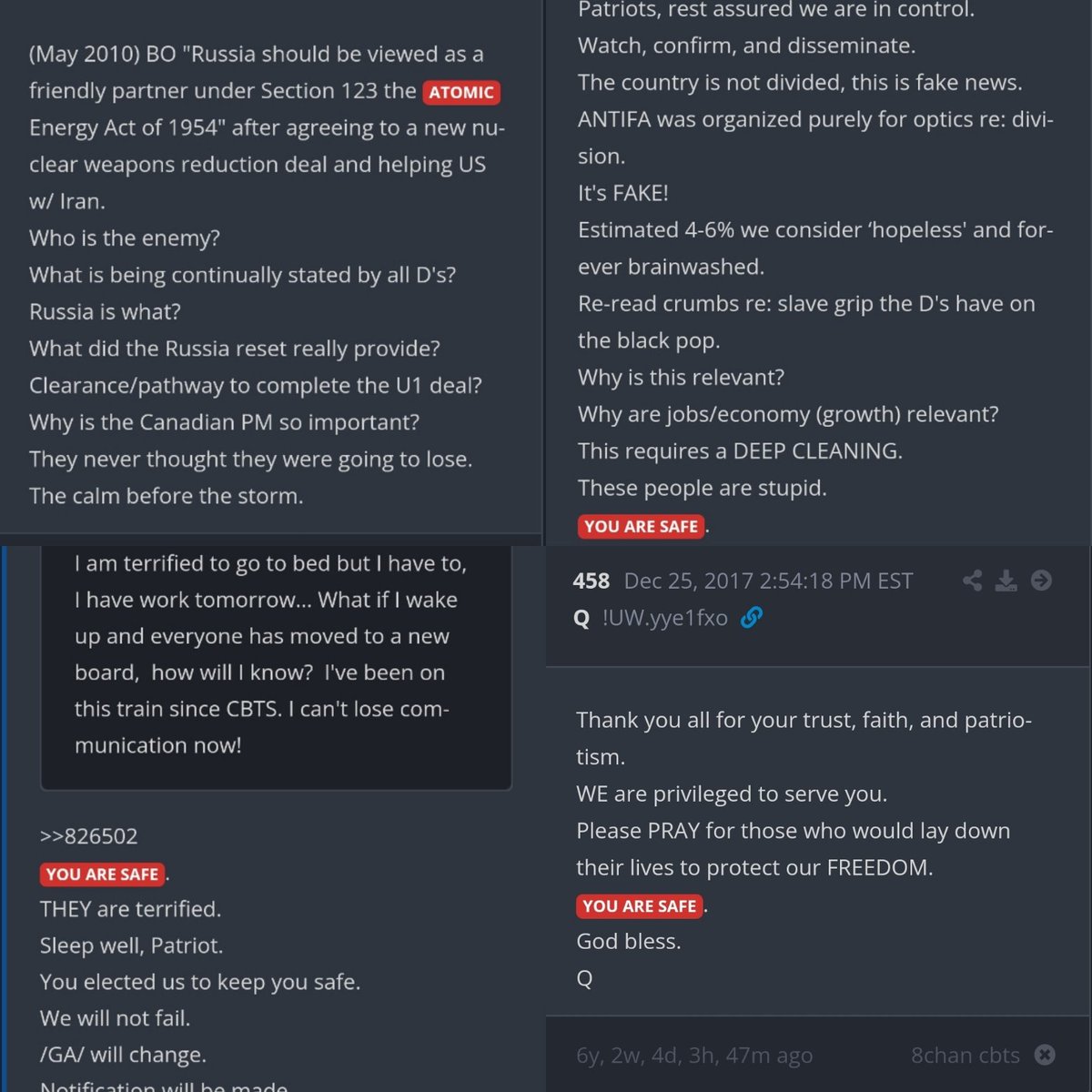Click "The calm before the storm" line
Viewport: 1092px width, 1092px height.
tap(167, 496)
